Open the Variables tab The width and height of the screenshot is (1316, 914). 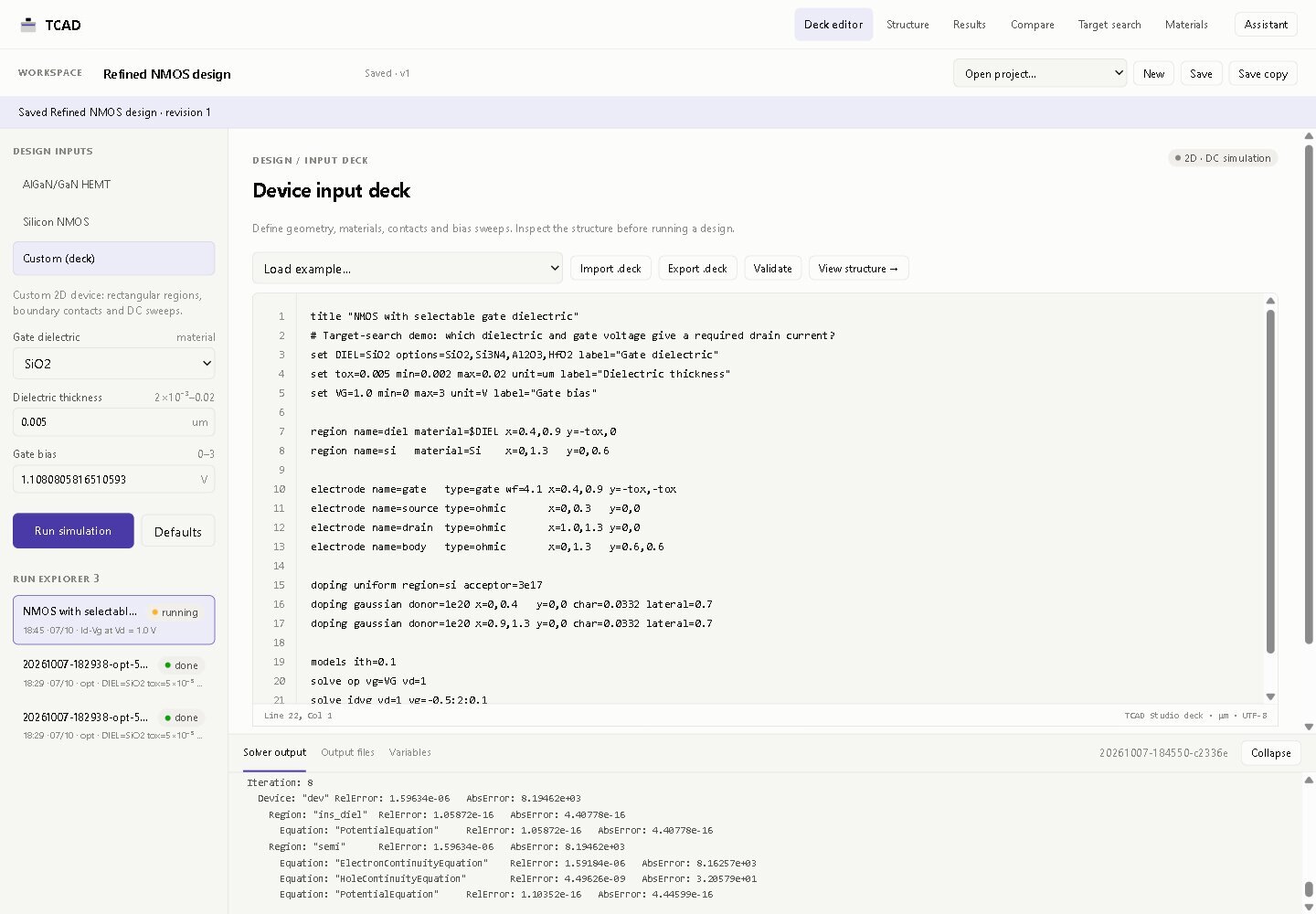pyautogui.click(x=409, y=752)
